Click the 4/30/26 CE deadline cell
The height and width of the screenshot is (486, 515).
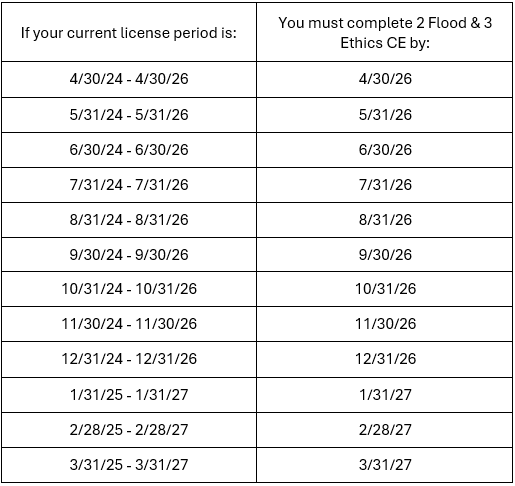[x=385, y=79]
